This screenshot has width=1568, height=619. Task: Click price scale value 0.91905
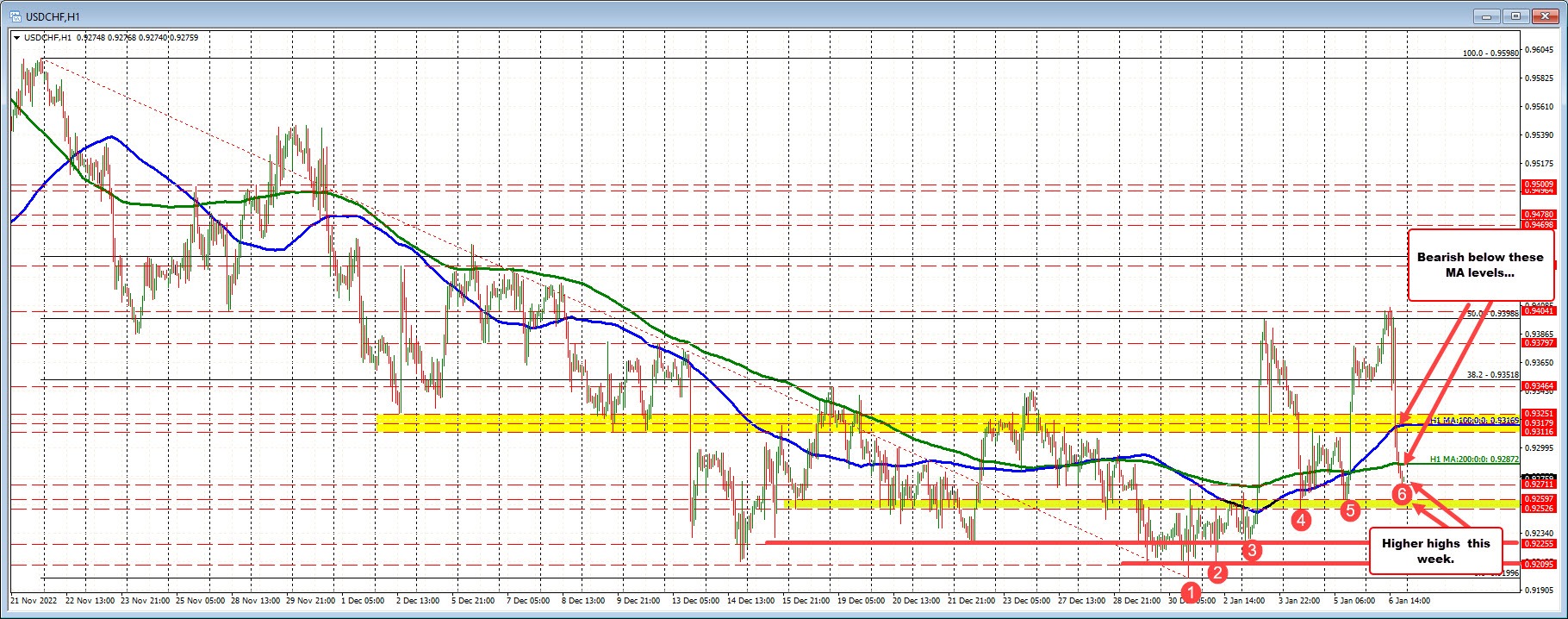coord(1539,590)
